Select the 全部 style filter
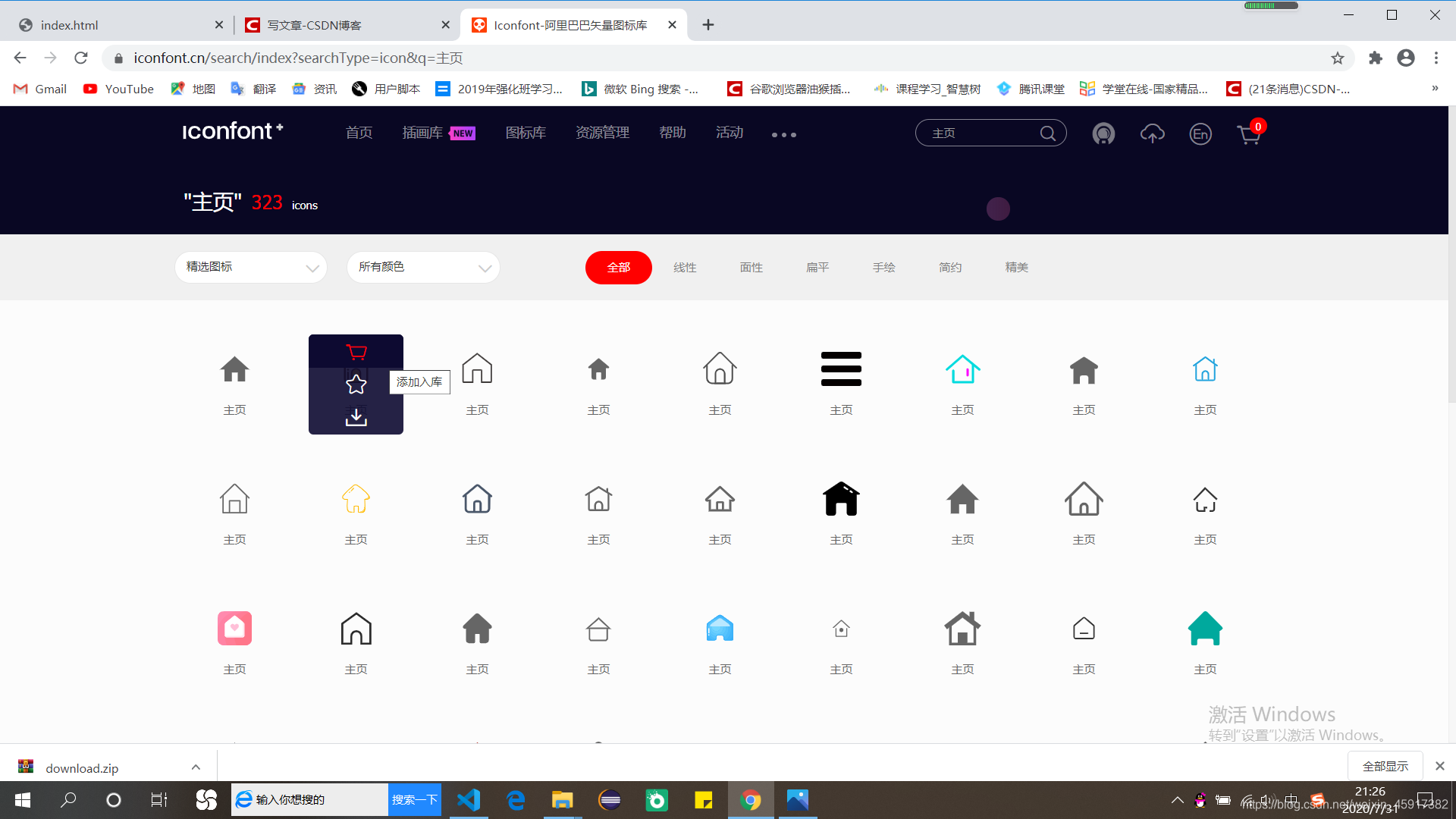 pyautogui.click(x=618, y=268)
